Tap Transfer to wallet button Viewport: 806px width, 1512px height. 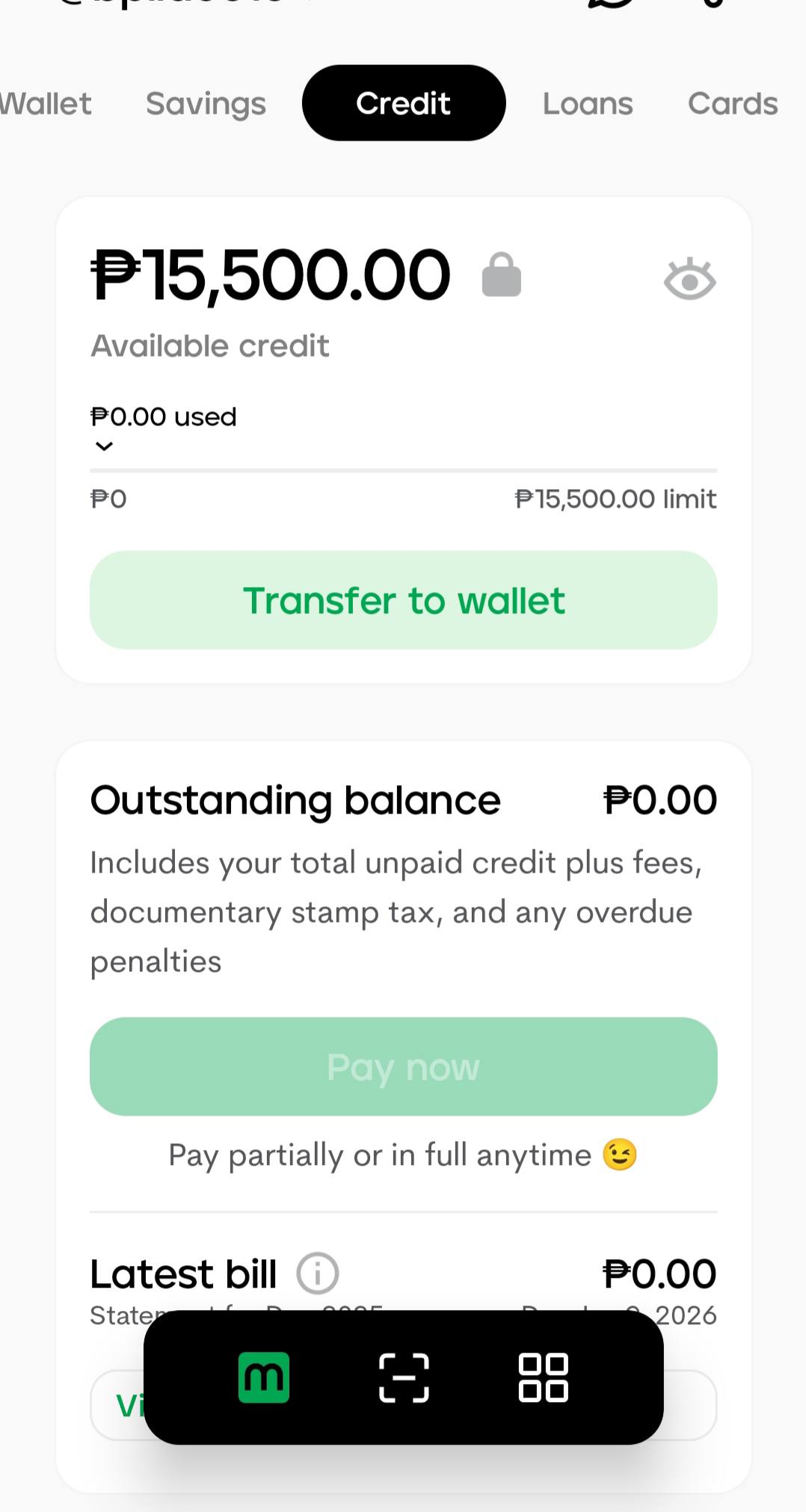(404, 600)
